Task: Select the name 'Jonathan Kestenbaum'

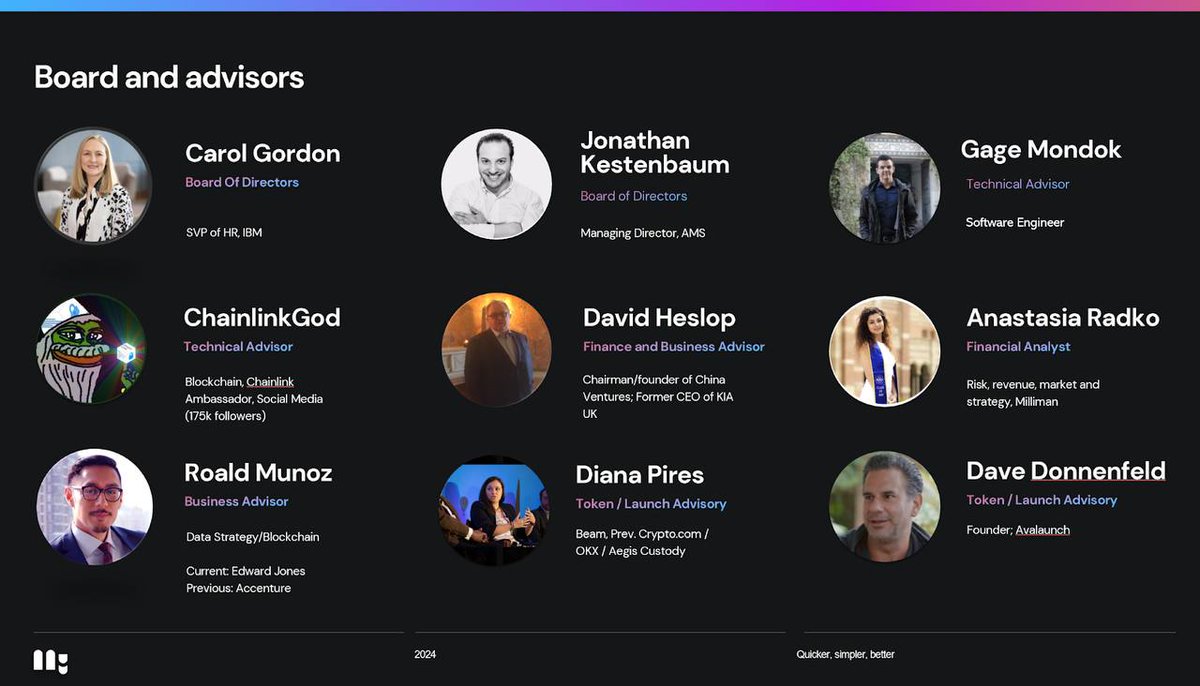Action: point(655,152)
